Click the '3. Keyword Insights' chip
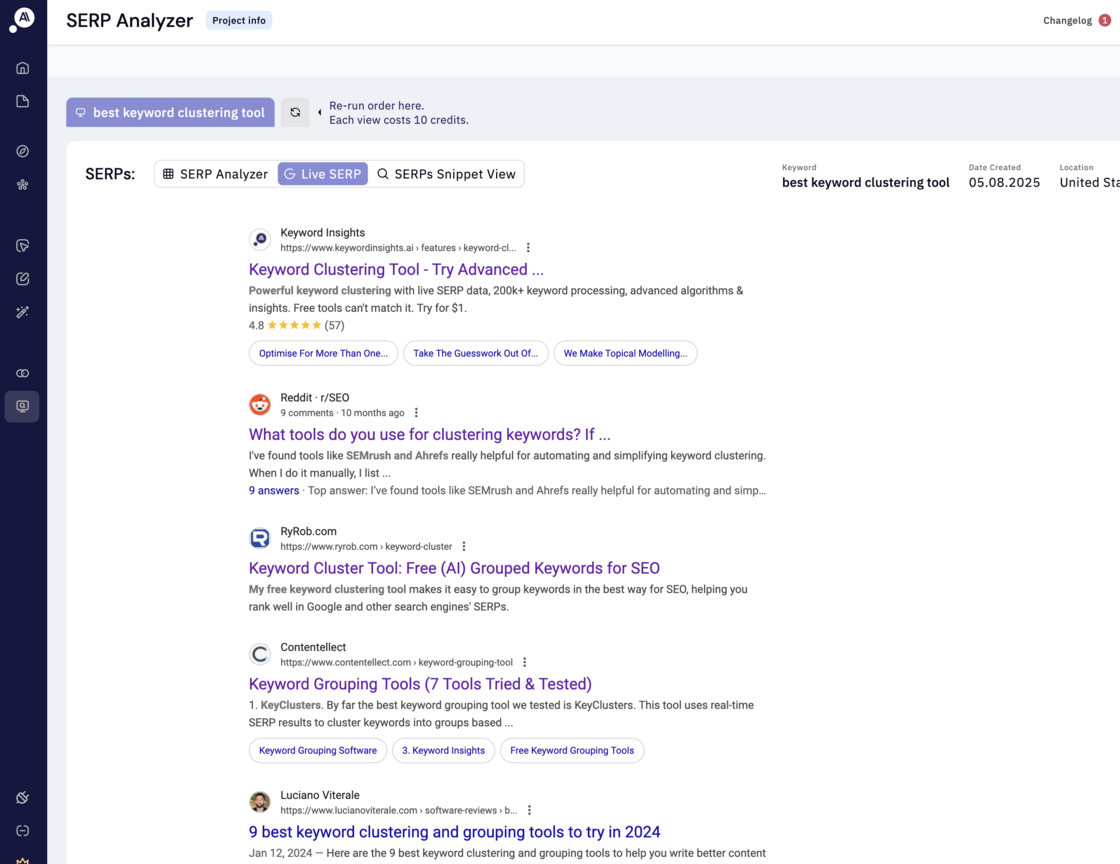This screenshot has height=864, width=1120. coord(444,750)
